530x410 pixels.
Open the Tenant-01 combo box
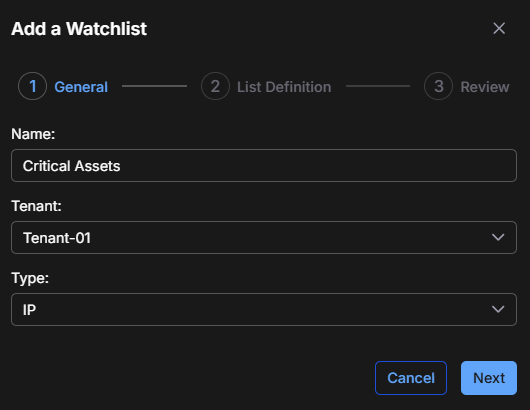pyautogui.click(x=264, y=238)
